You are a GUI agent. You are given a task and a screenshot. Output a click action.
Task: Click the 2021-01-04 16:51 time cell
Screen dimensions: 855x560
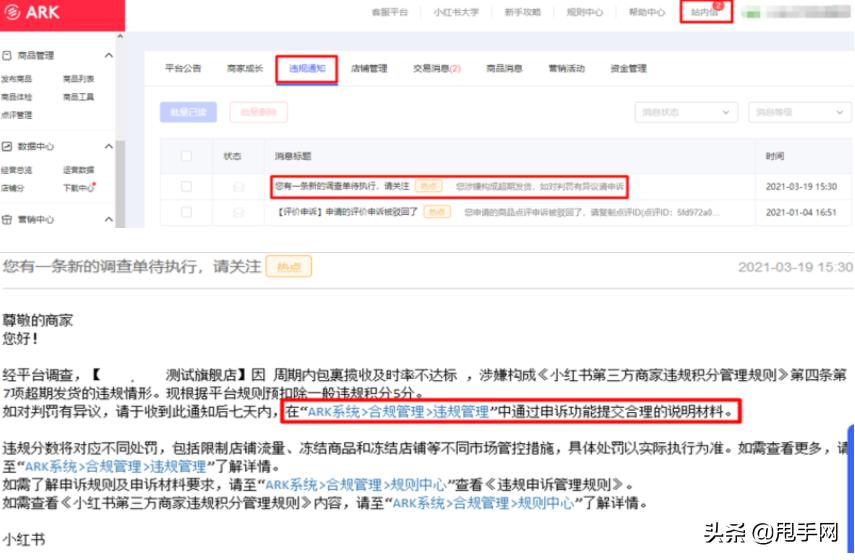pyautogui.click(x=801, y=212)
